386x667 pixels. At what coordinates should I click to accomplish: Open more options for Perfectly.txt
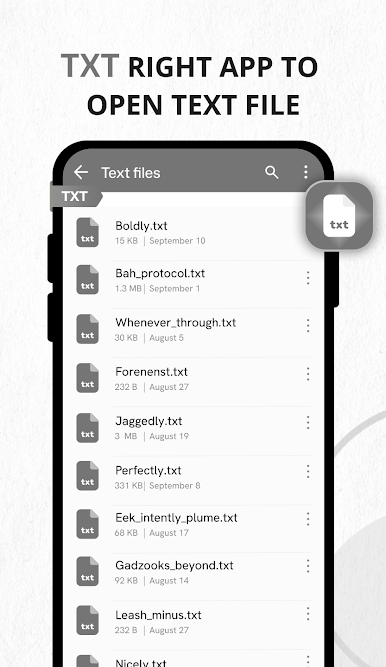[x=308, y=471]
